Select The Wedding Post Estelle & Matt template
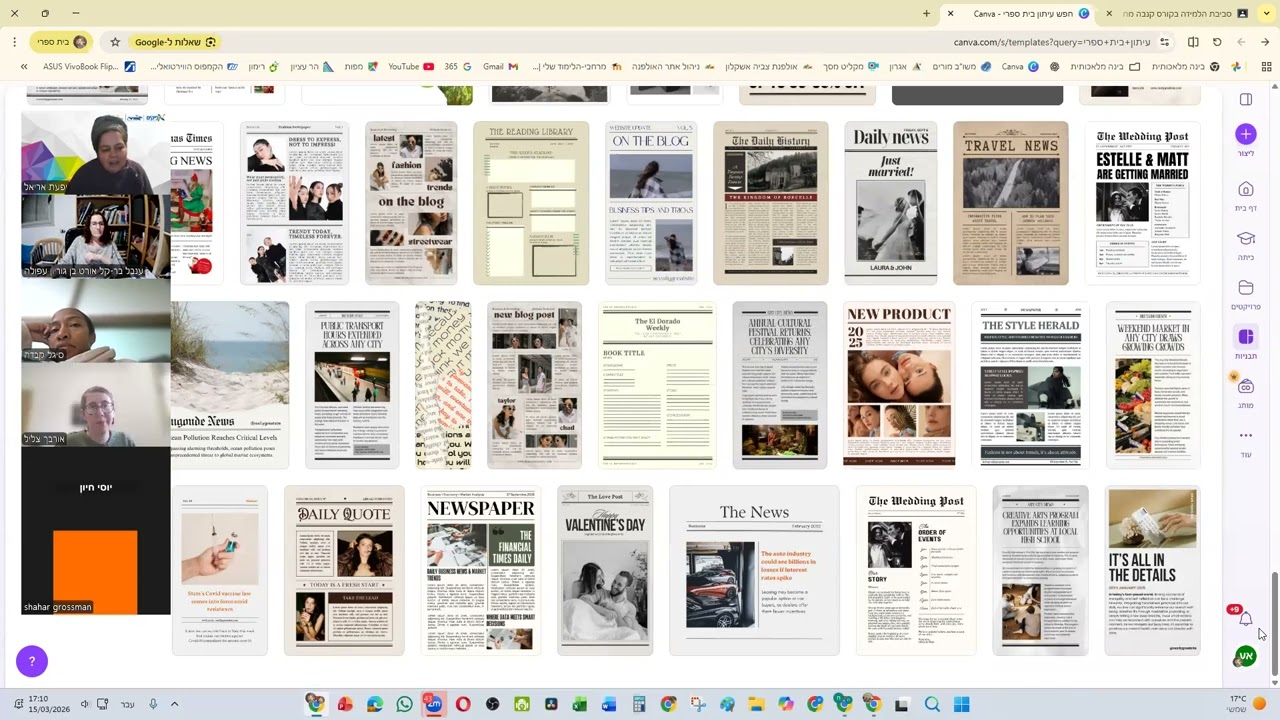Viewport: 1280px width, 720px height. 1141,203
